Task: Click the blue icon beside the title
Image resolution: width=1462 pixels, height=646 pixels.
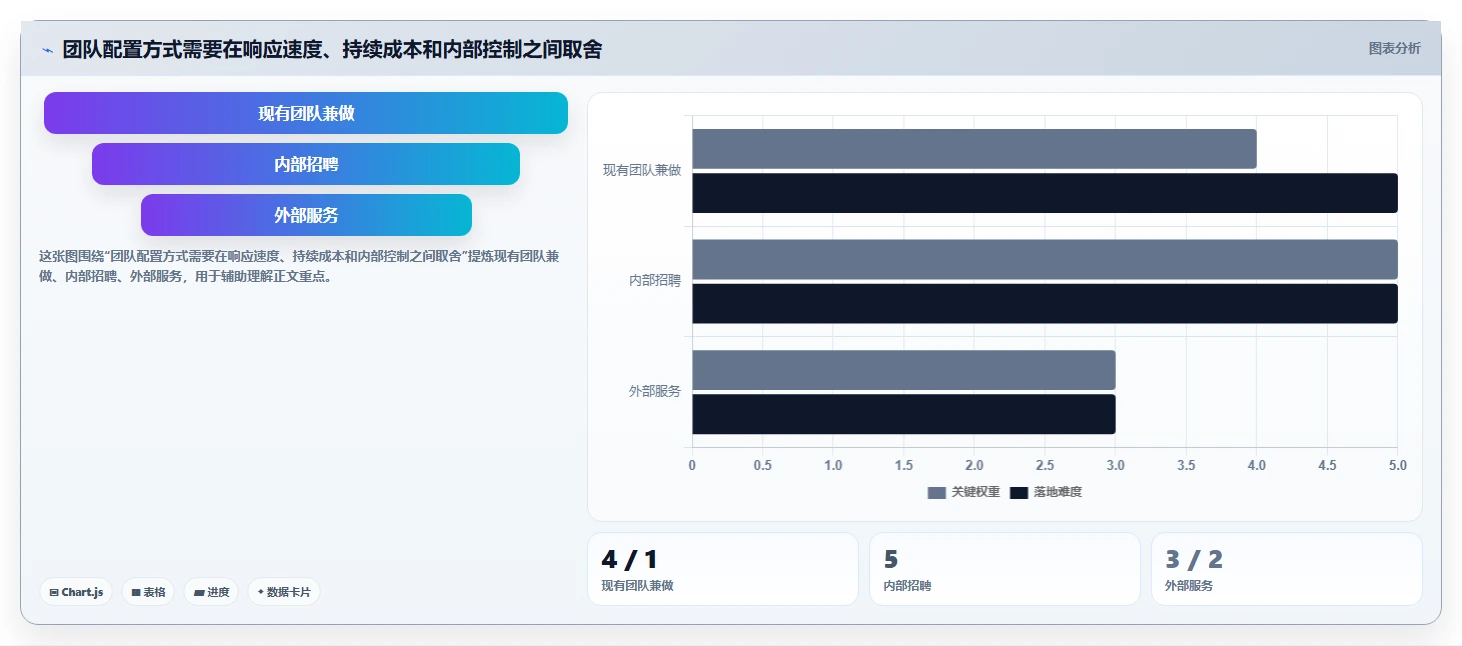Action: coord(47,50)
